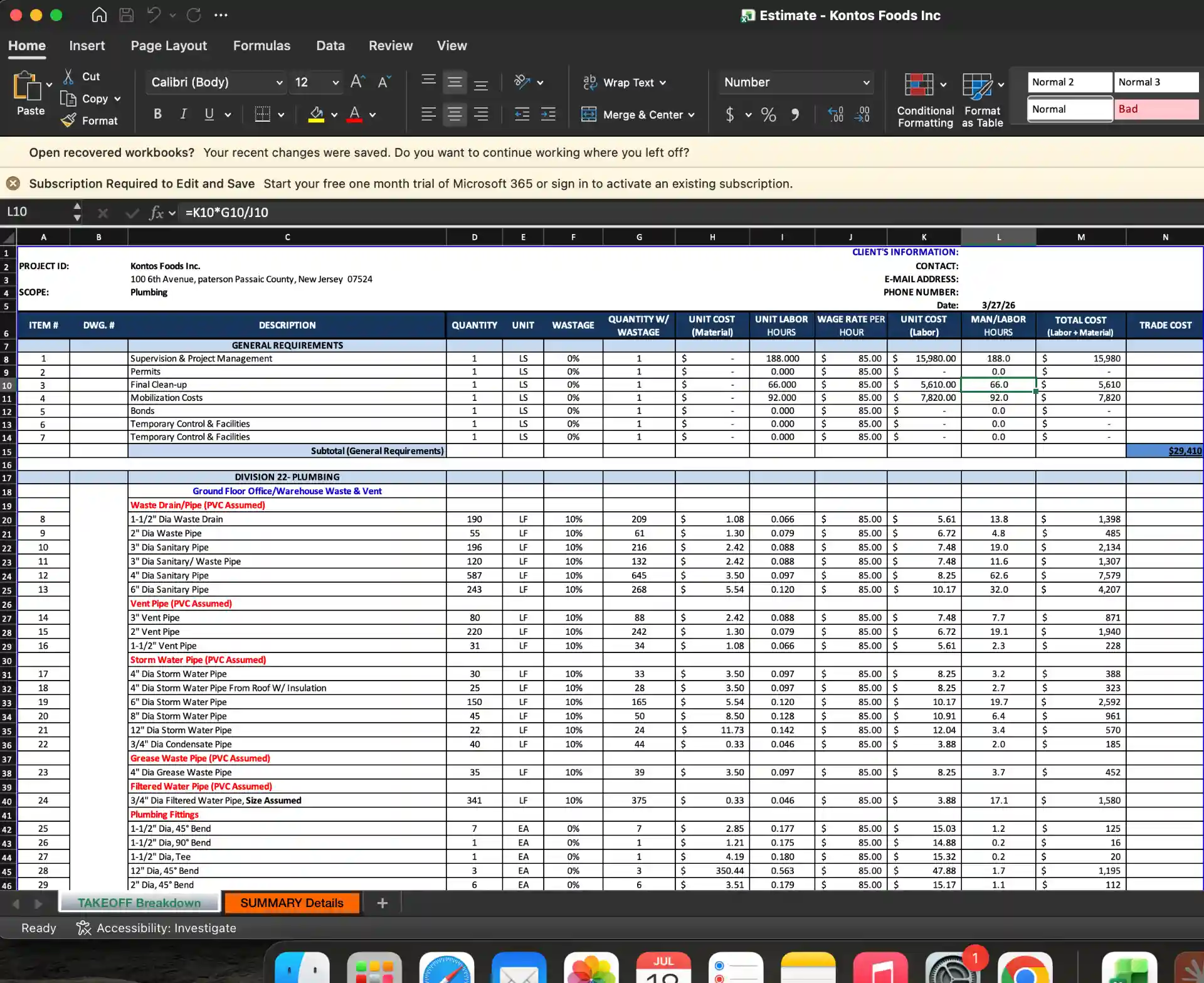This screenshot has height=983, width=1204.
Task: Click the Accessibility Investigate status icon
Action: [x=83, y=928]
